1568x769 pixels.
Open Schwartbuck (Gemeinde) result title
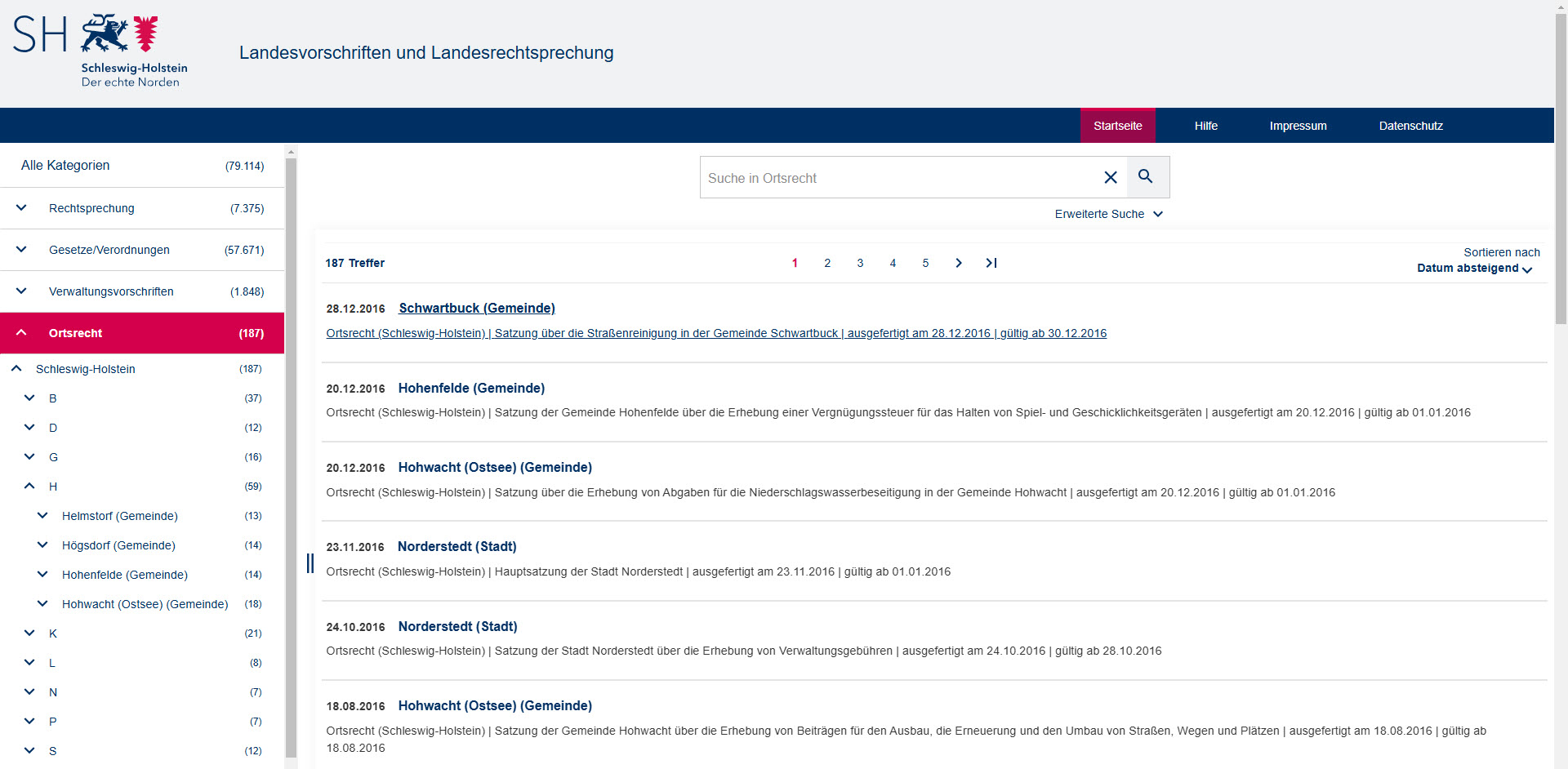(x=477, y=308)
